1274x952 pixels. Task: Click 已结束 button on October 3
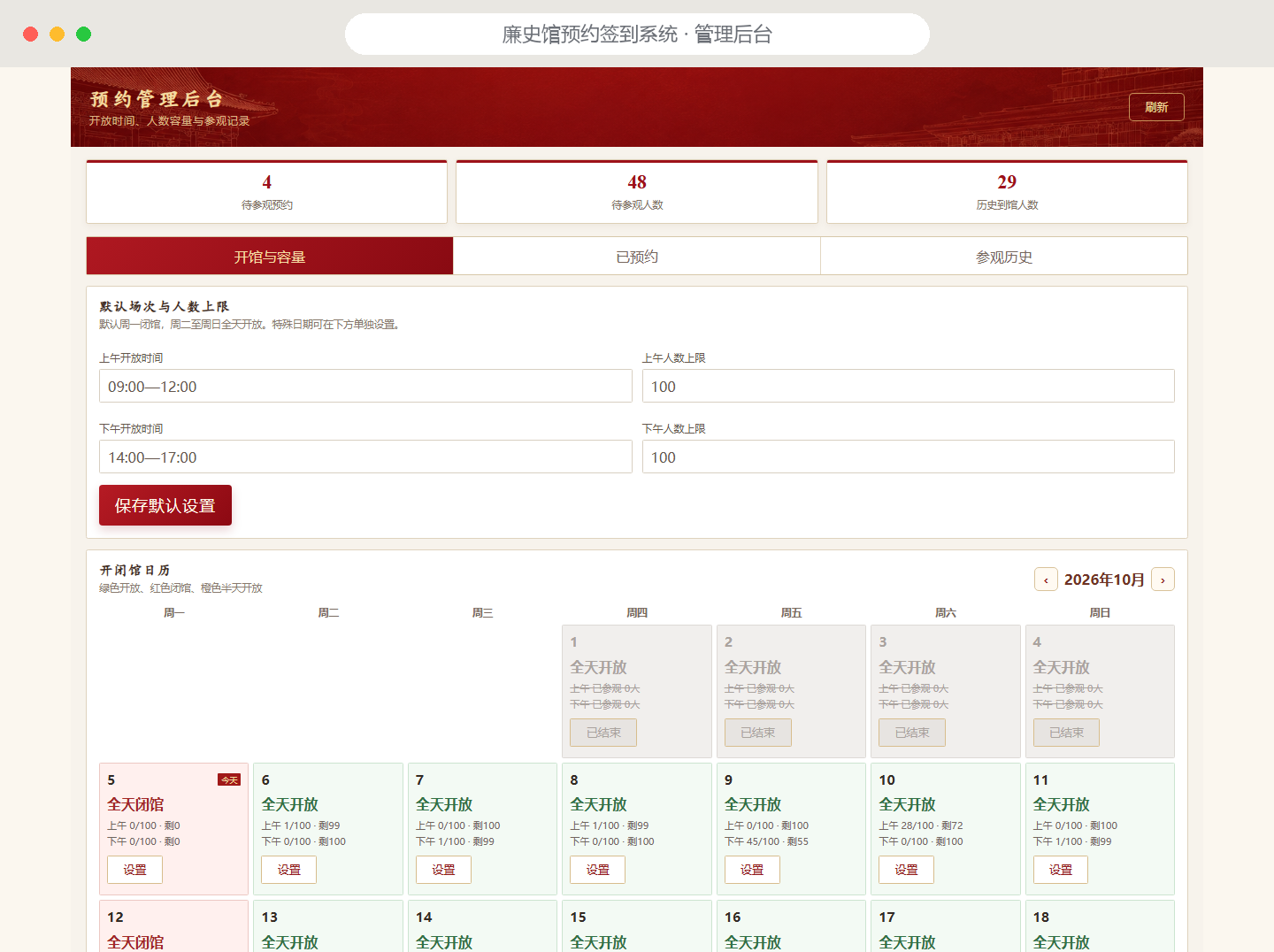pyautogui.click(x=912, y=733)
